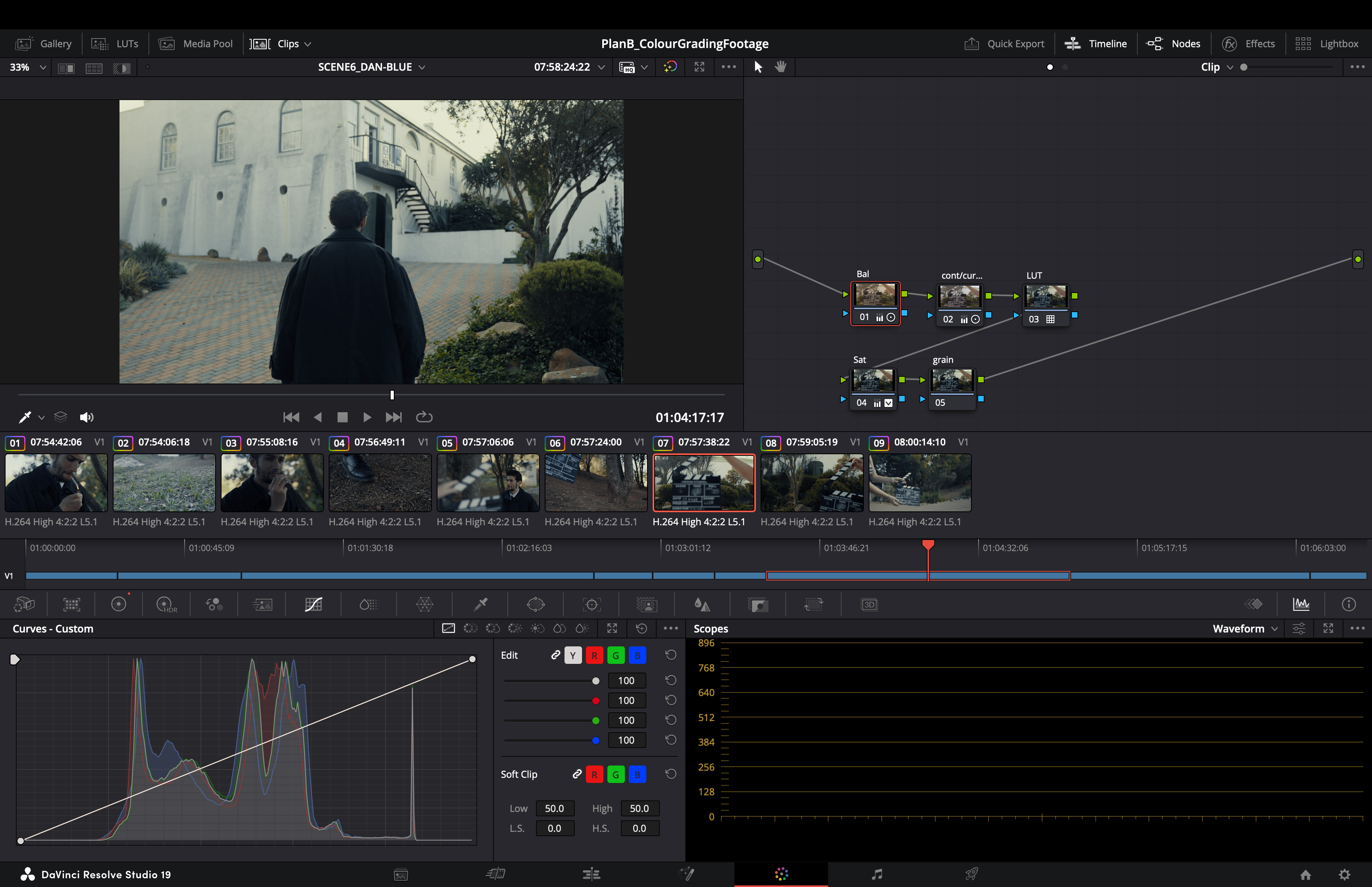Select clip 03 thumbnail in the clip strip
Screen dimensions: 1372x887
tap(272, 483)
